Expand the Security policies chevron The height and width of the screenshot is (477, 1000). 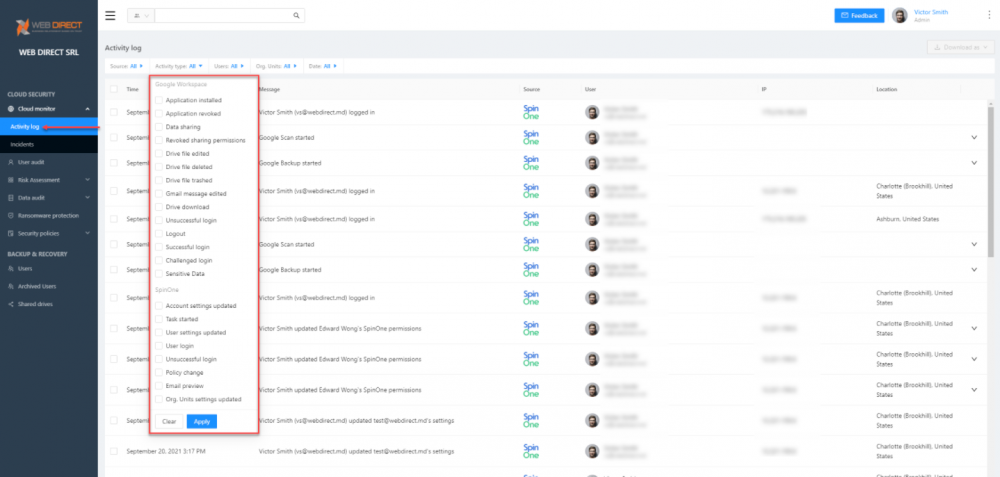click(87, 233)
